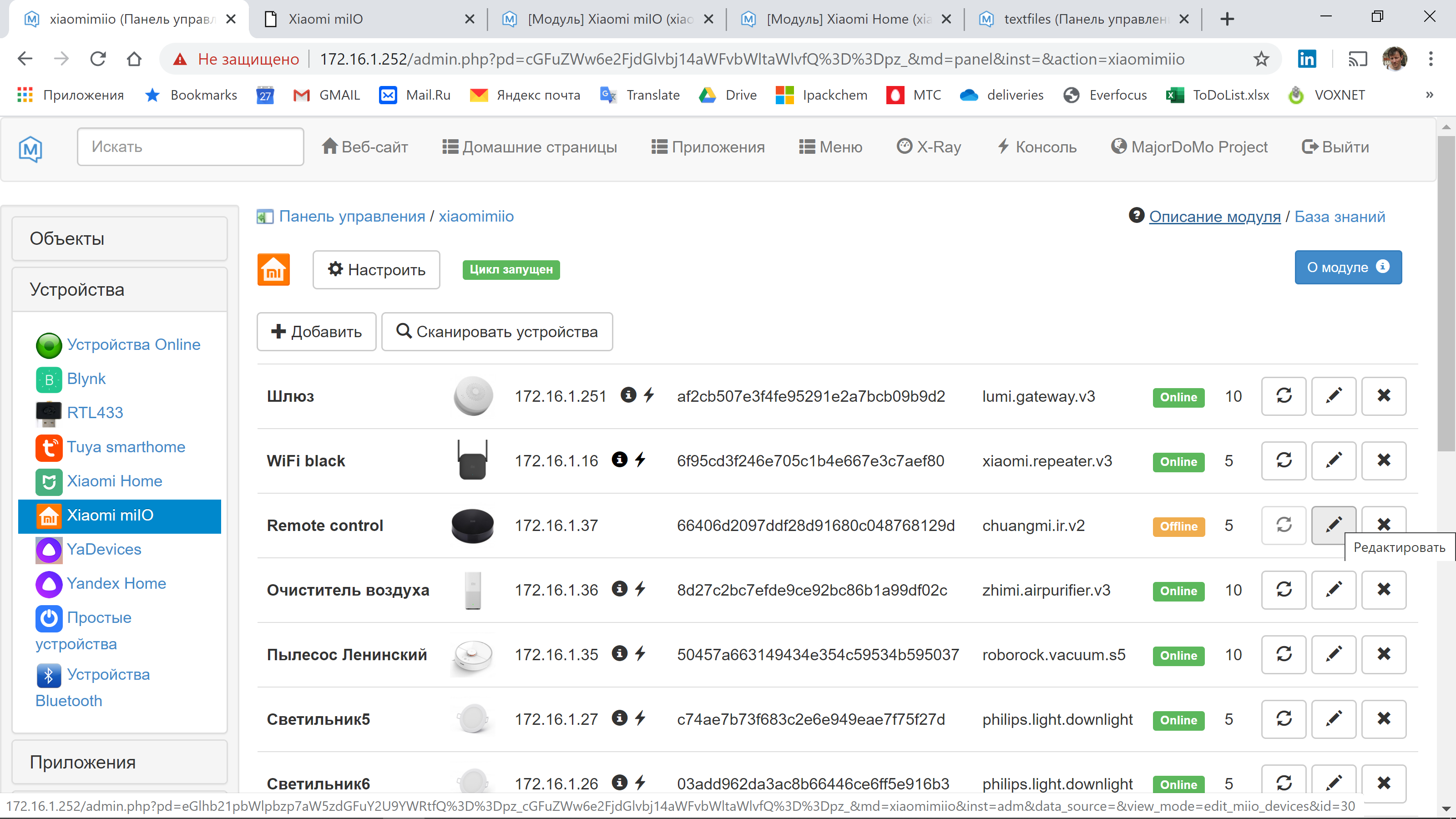
Task: Select Xiaomi Home module in sidebar
Action: coord(115,481)
